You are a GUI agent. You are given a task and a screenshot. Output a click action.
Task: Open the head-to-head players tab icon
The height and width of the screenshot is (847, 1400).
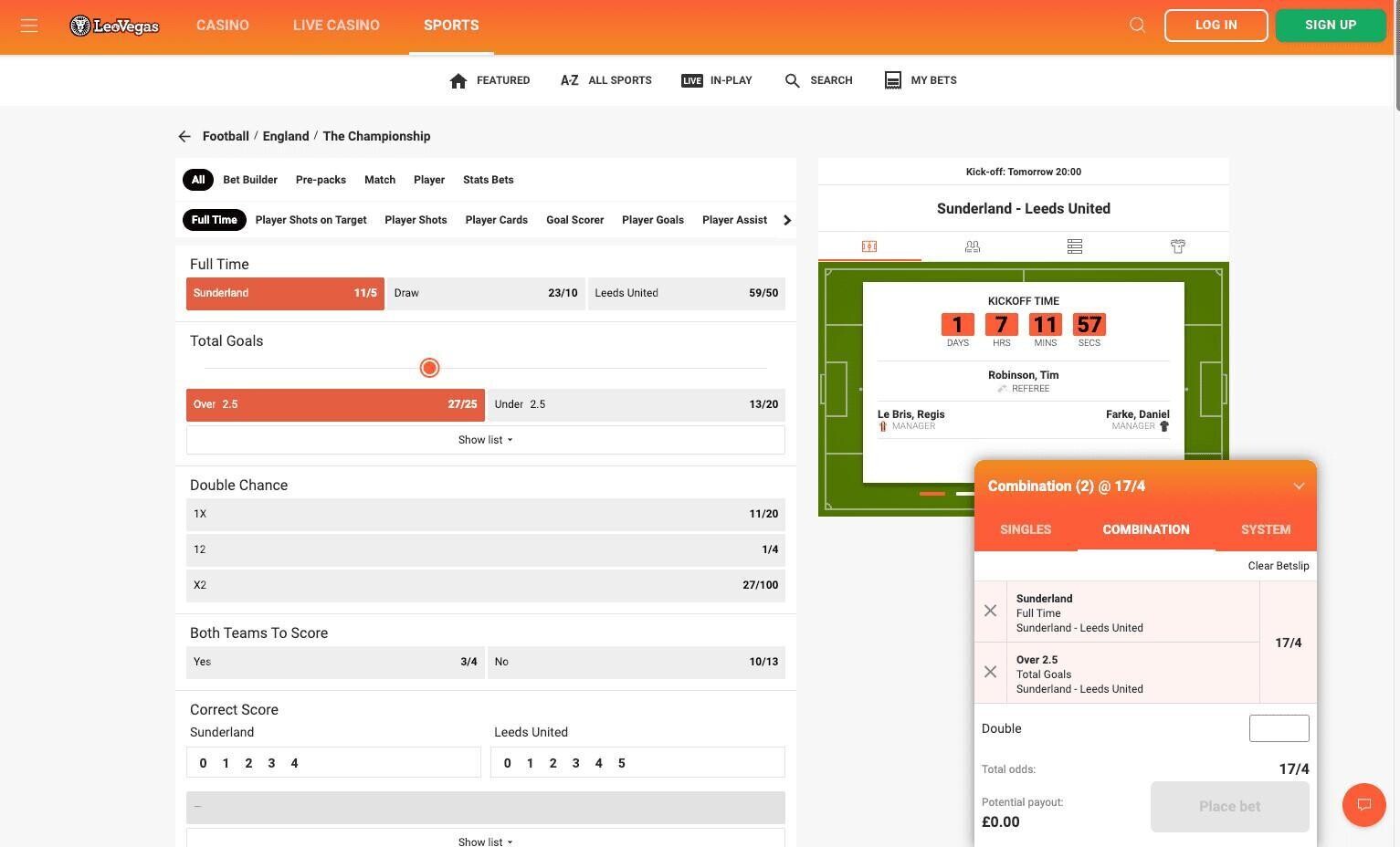point(972,246)
